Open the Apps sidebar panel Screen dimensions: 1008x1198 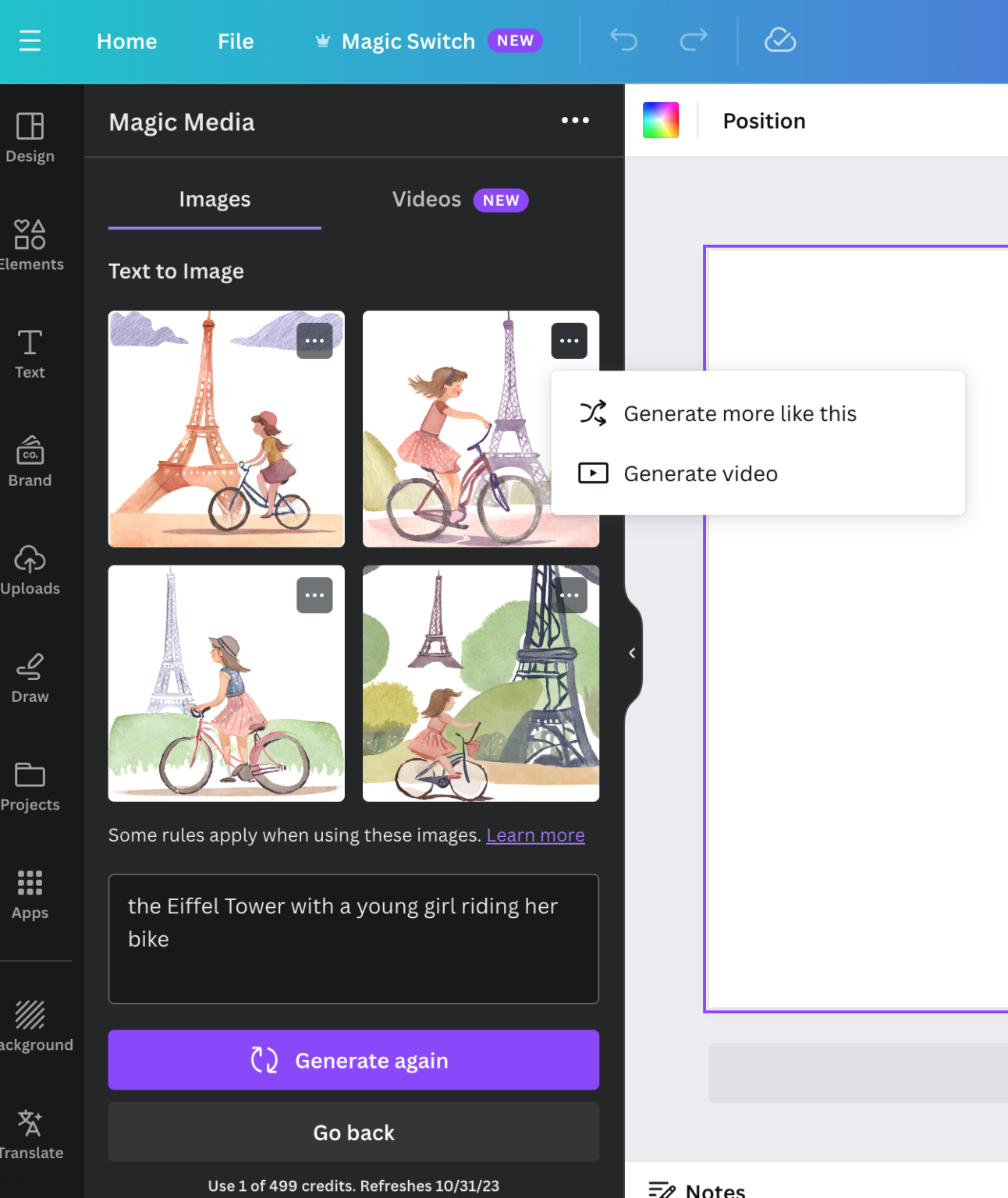point(30,894)
